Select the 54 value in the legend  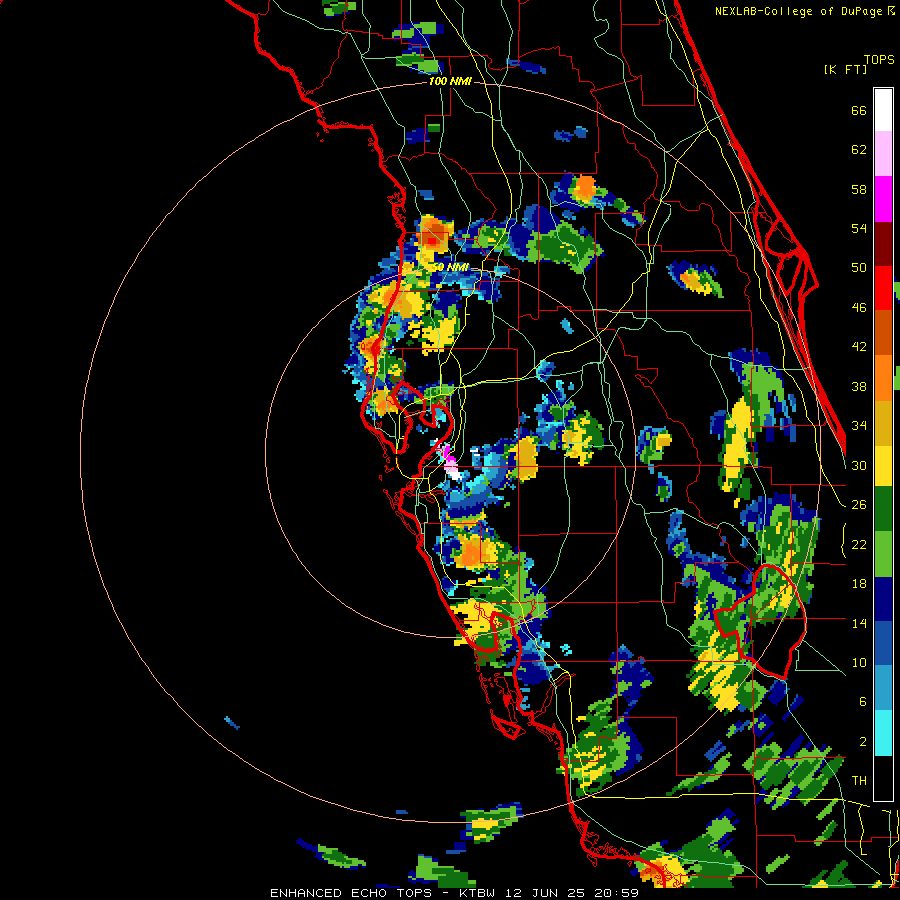coord(859,228)
